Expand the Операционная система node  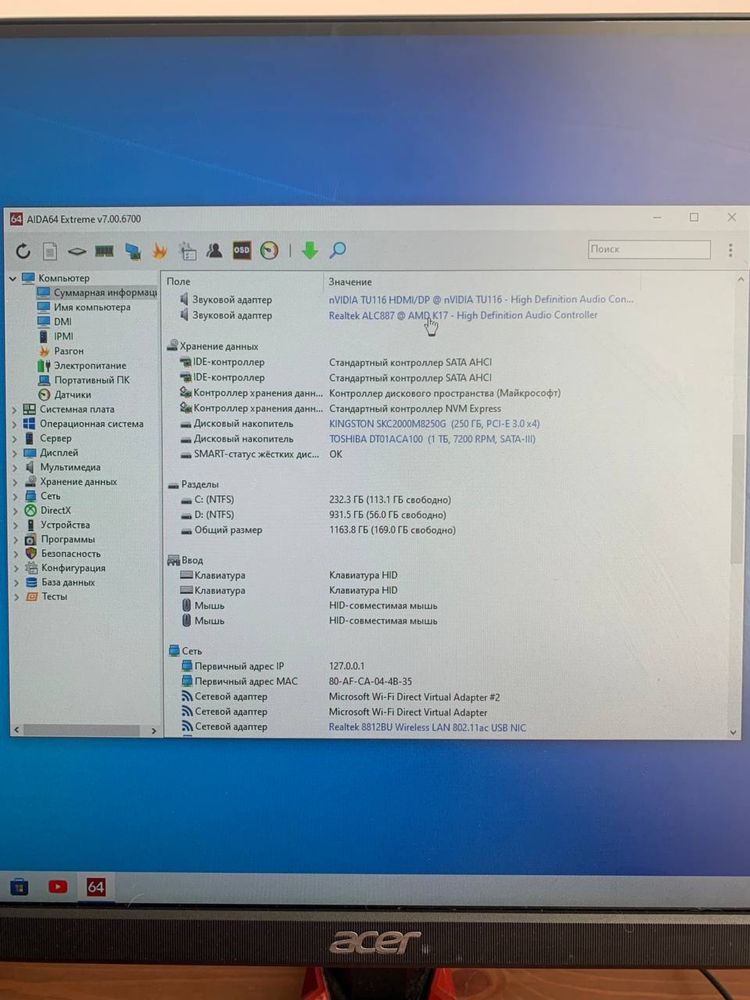point(15,424)
